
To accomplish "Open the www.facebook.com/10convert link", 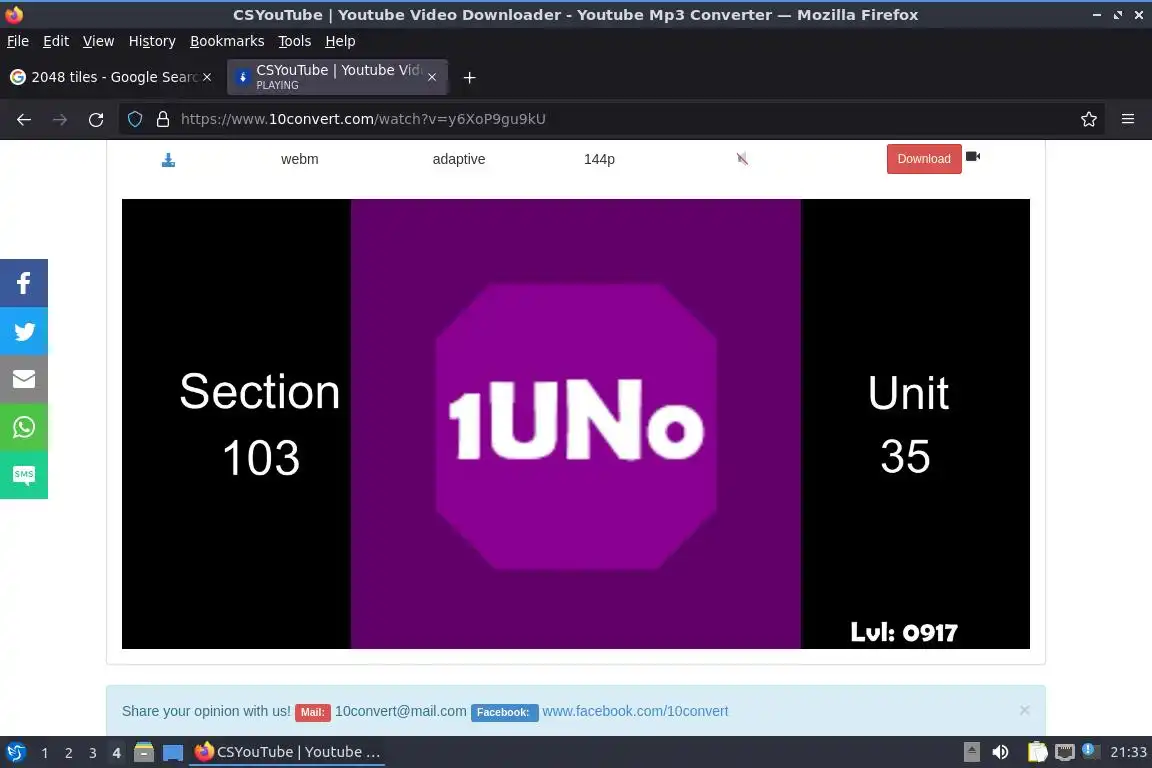I will click(635, 711).
